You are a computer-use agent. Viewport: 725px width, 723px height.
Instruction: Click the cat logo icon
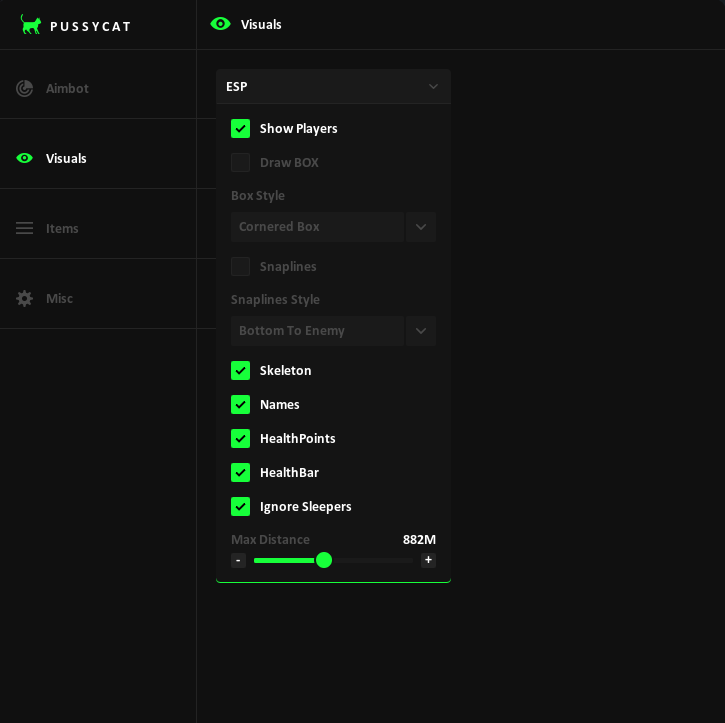pyautogui.click(x=31, y=25)
